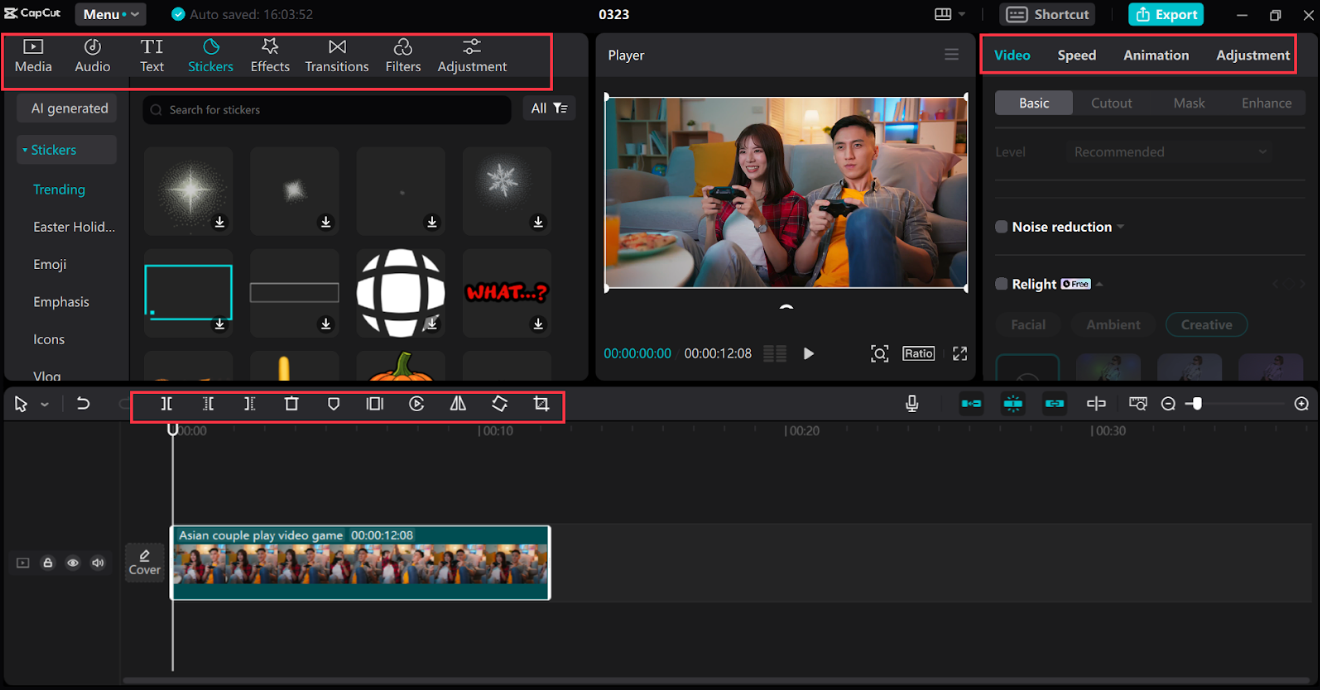The width and height of the screenshot is (1320, 690).
Task: Open the Adjustment panel in top toolbar
Action: pos(472,56)
